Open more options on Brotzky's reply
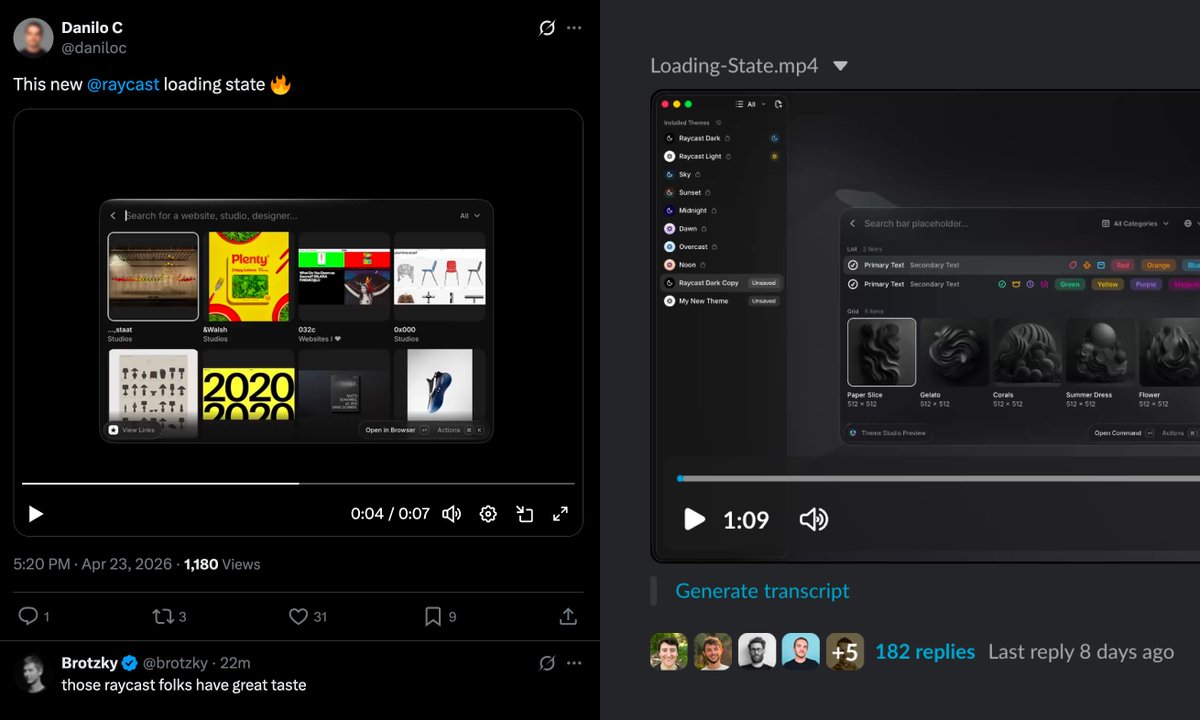This screenshot has height=720, width=1200. 574,663
